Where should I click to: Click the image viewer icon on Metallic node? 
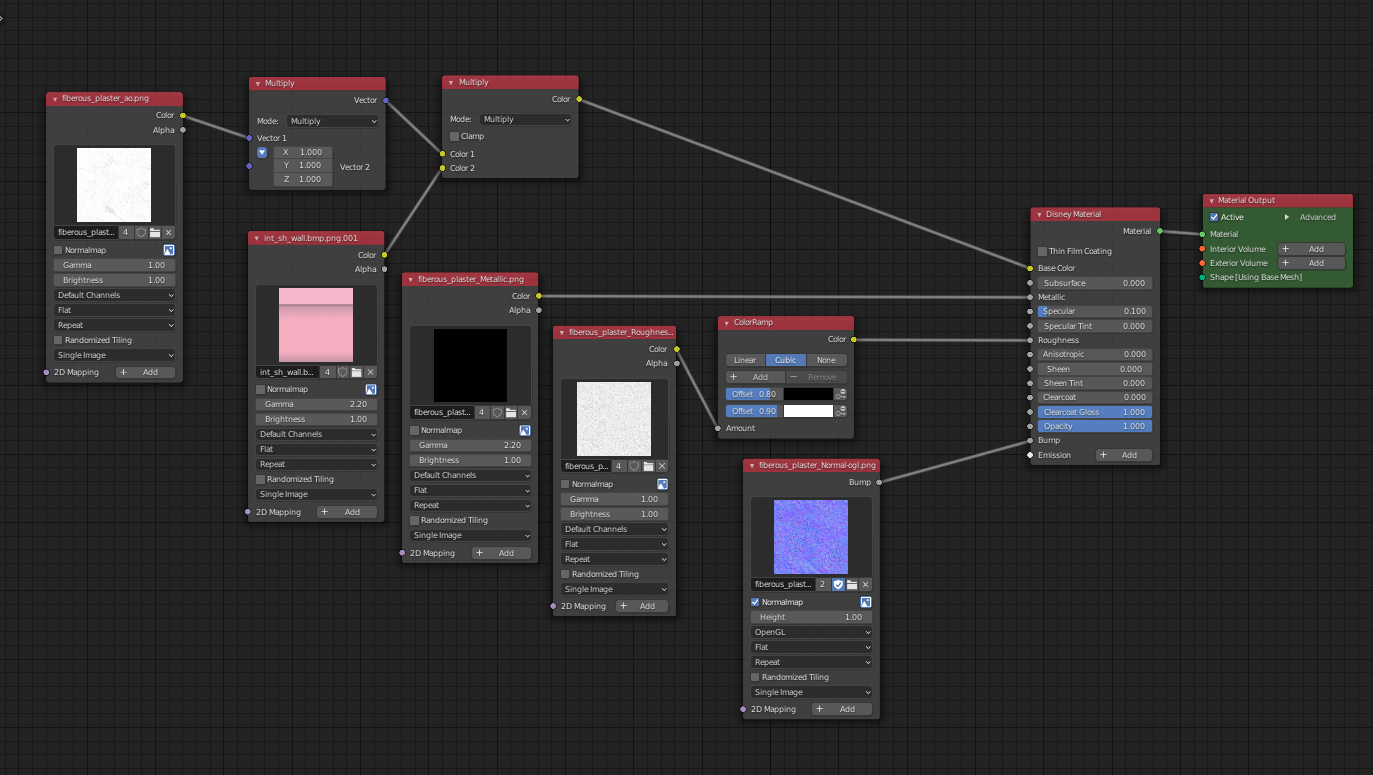pos(524,430)
